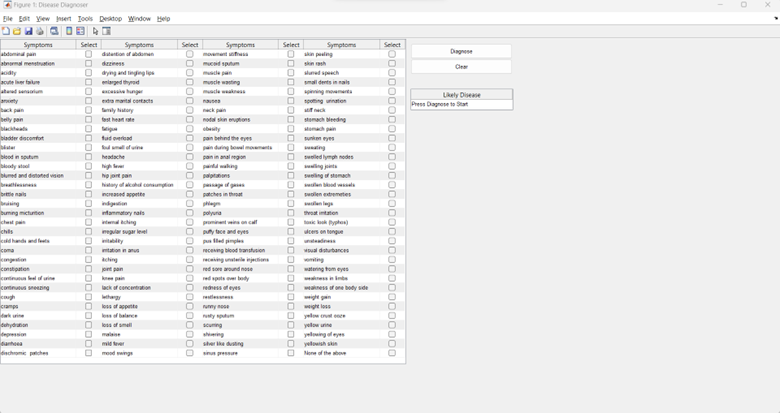Open a file using the folder icon
This screenshot has width=780, height=413.
pyautogui.click(x=17, y=31)
